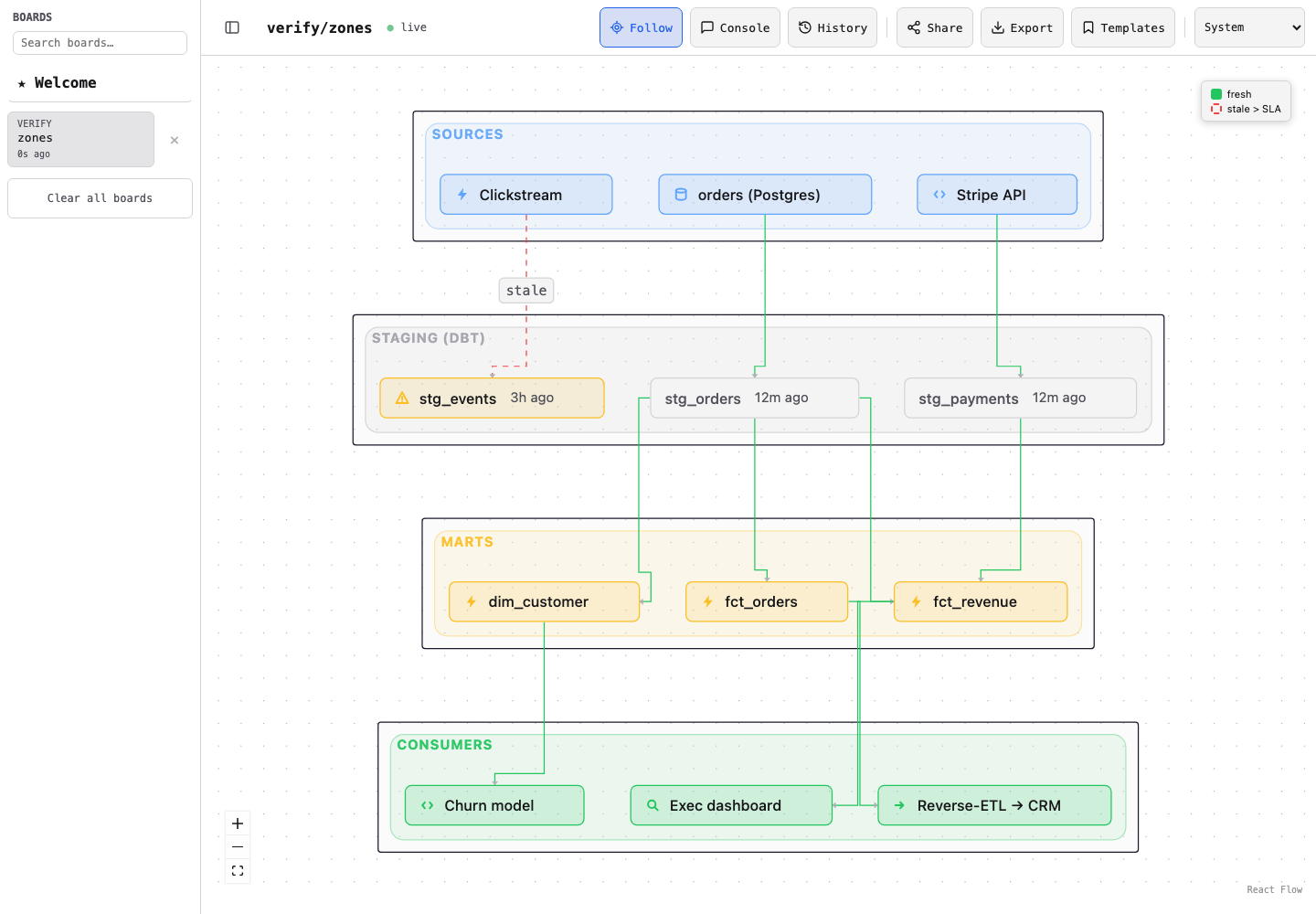Click the stg_events warning triangle icon
1316x914 pixels.
(402, 399)
